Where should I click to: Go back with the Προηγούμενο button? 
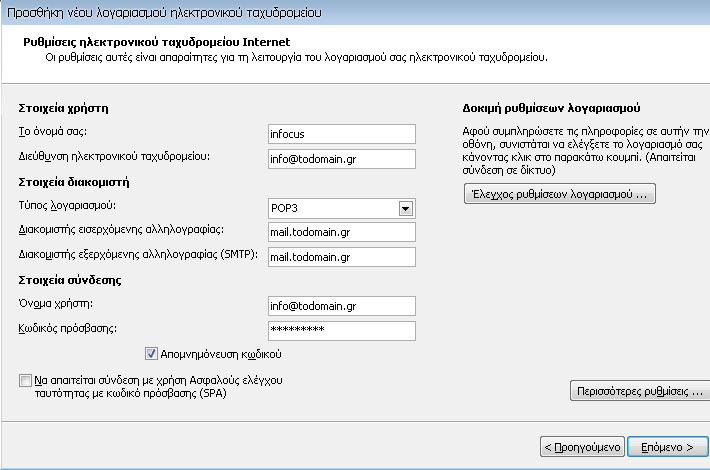pyautogui.click(x=582, y=447)
